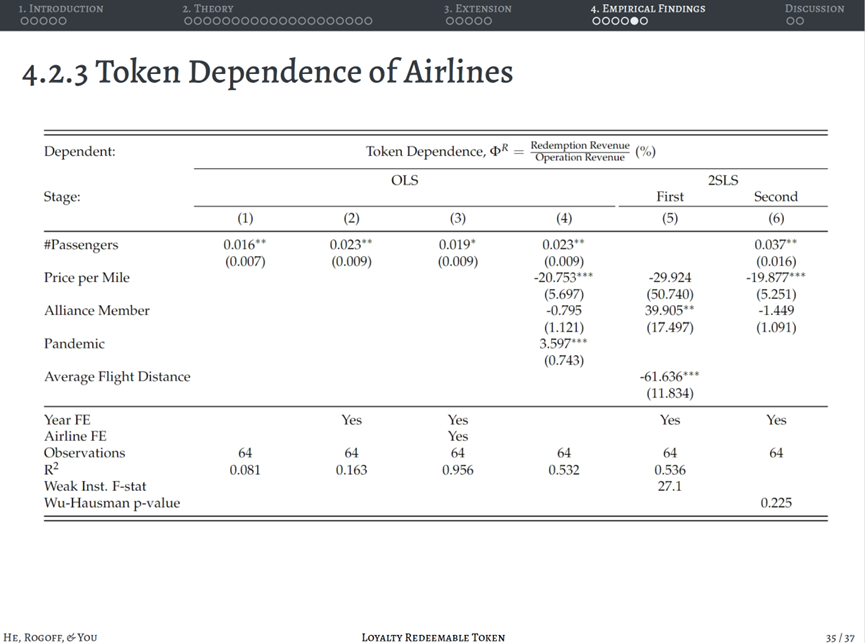Screen dimensions: 865x643
Task: Navigate to the Discussion section
Action: tap(814, 8)
